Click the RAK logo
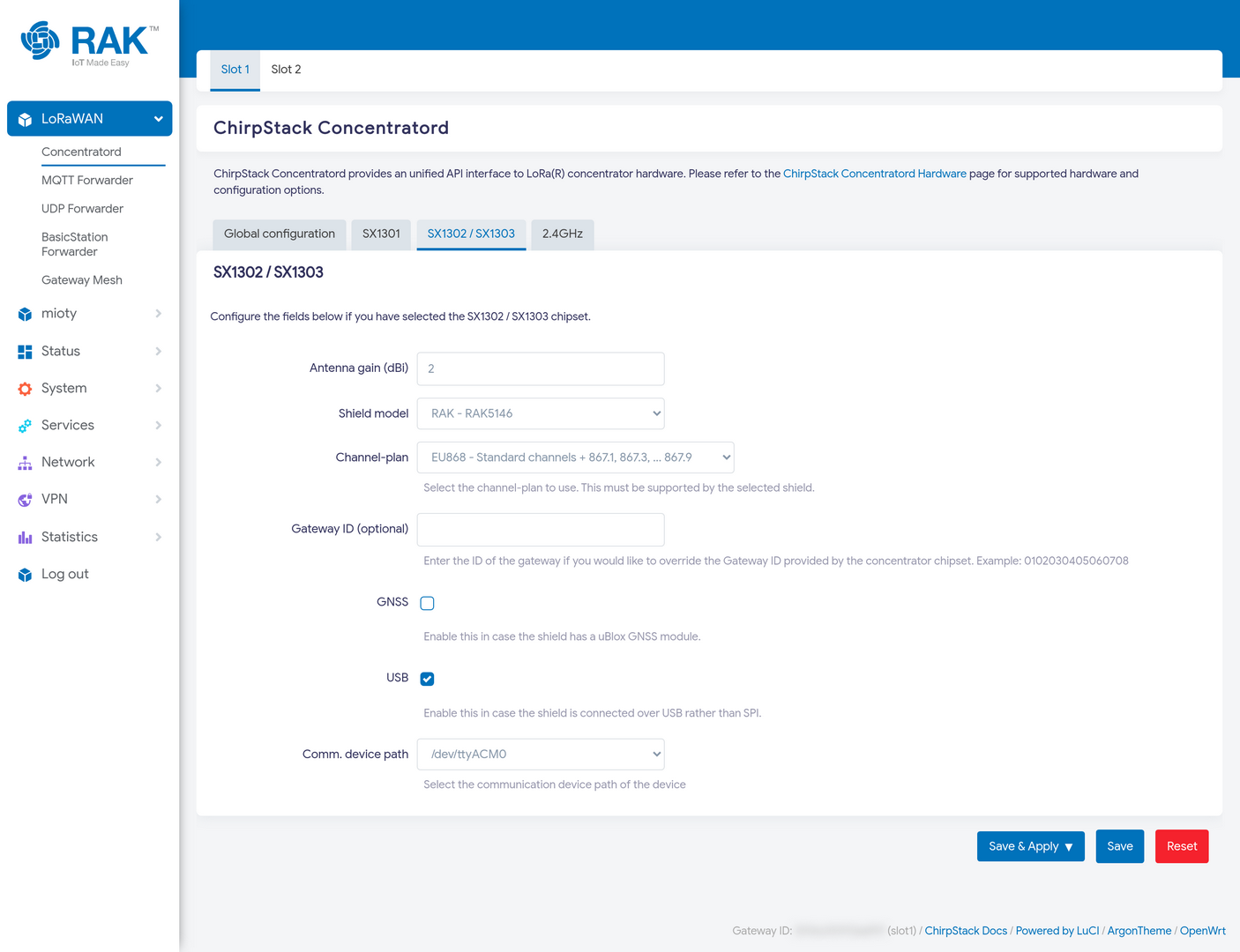Image resolution: width=1240 pixels, height=952 pixels. [90, 44]
